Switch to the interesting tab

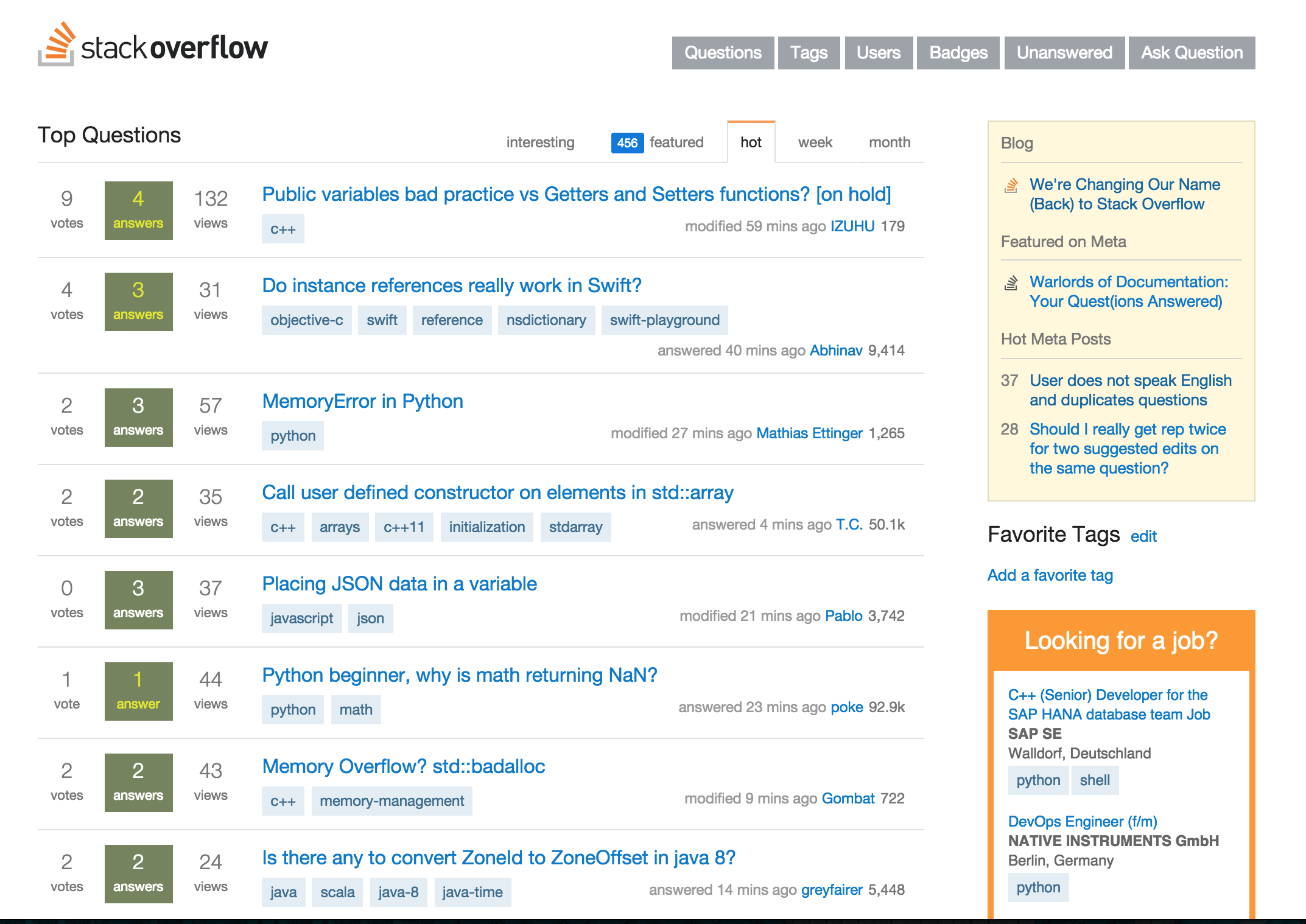point(540,142)
